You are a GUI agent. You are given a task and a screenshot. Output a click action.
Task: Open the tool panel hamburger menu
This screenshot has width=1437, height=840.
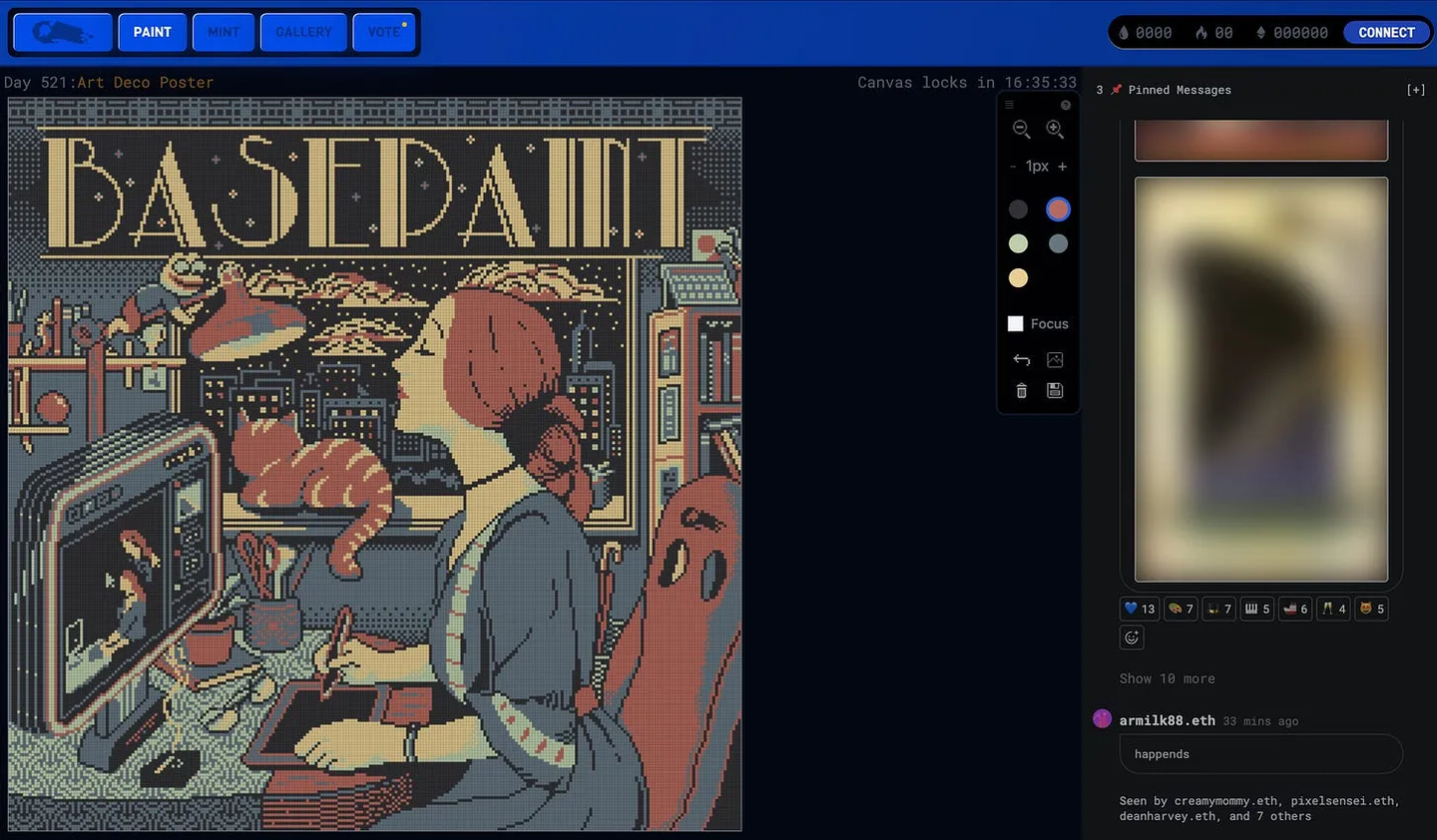click(x=1009, y=105)
